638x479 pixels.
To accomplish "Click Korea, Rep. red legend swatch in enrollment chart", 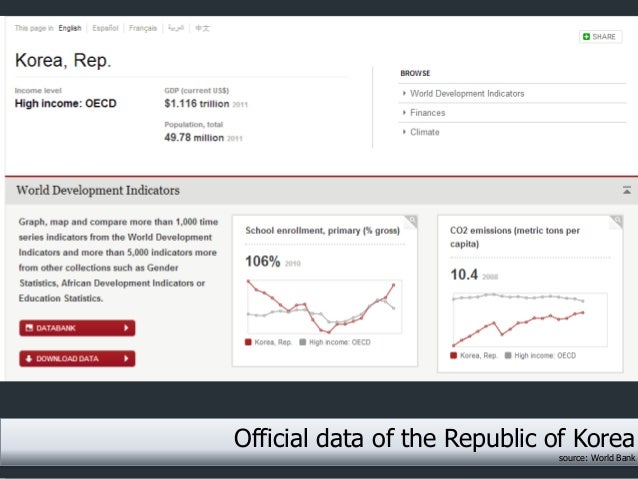I will 248,342.
